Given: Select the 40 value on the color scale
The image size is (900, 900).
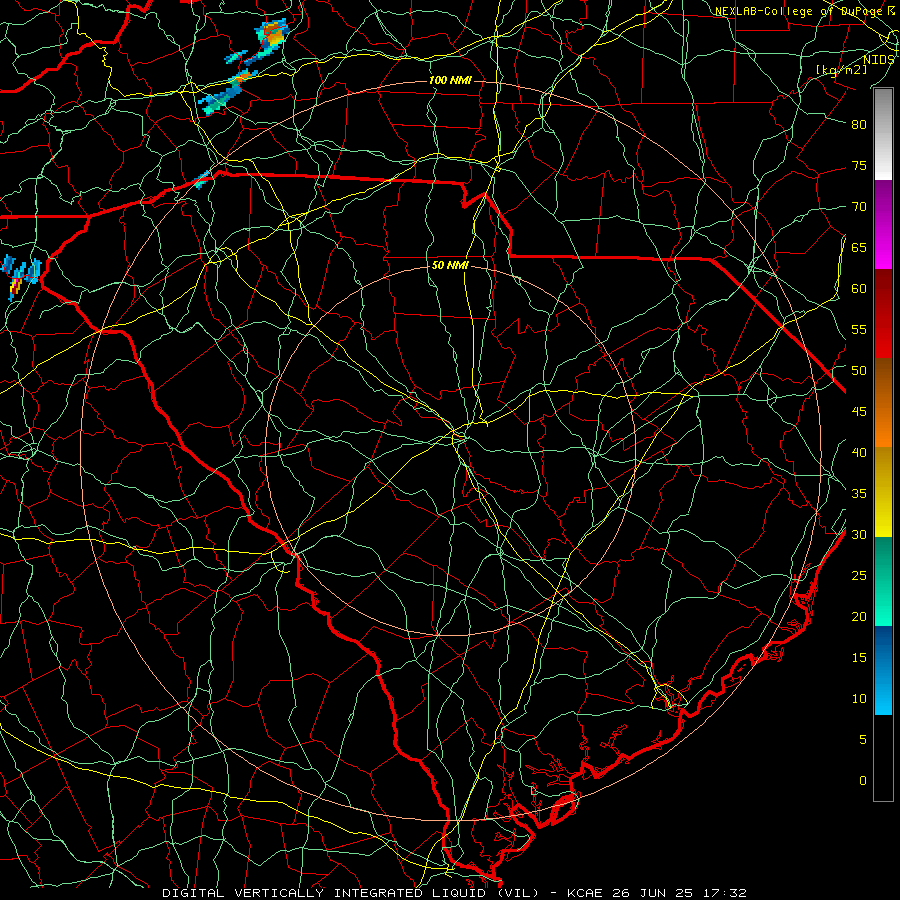Looking at the screenshot, I should click(x=859, y=452).
